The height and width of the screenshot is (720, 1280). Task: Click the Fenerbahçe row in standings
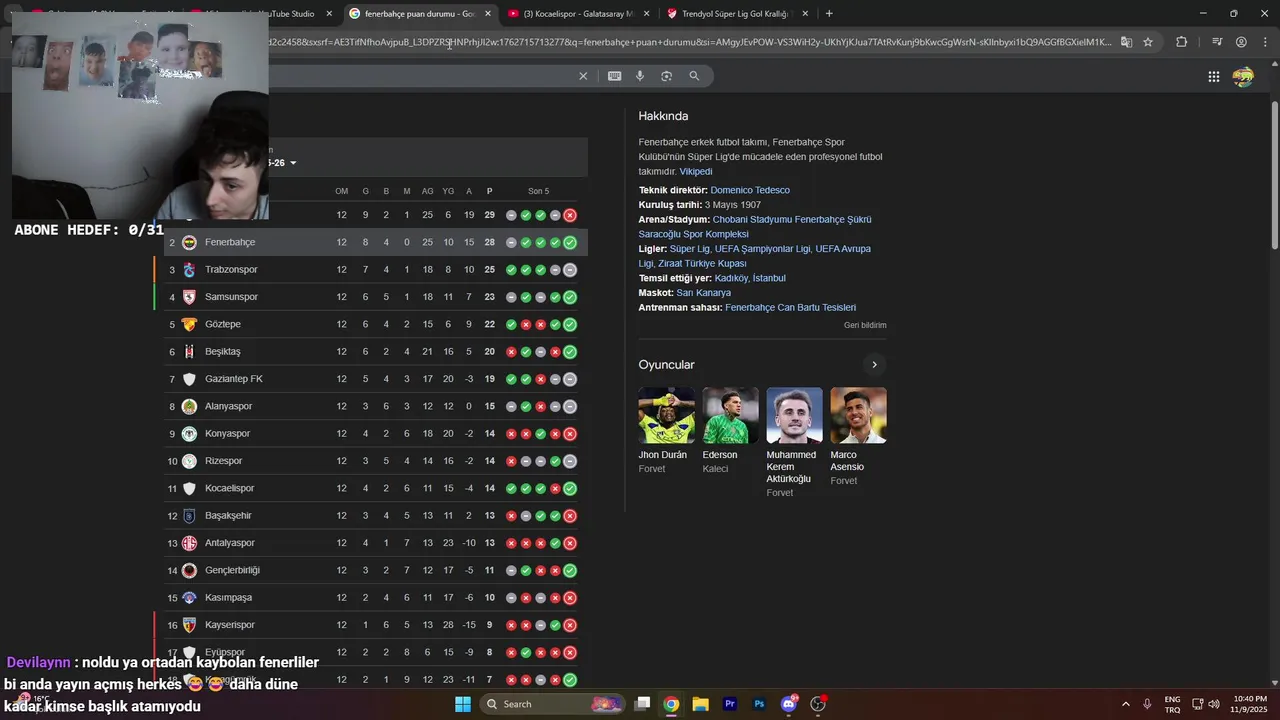(376, 242)
